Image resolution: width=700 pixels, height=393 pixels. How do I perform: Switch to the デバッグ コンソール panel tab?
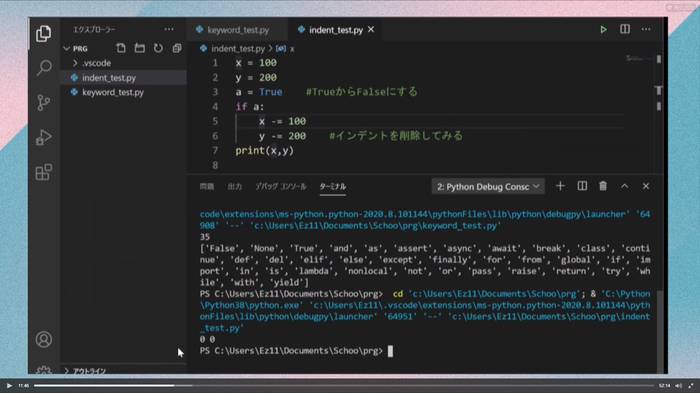(281, 187)
